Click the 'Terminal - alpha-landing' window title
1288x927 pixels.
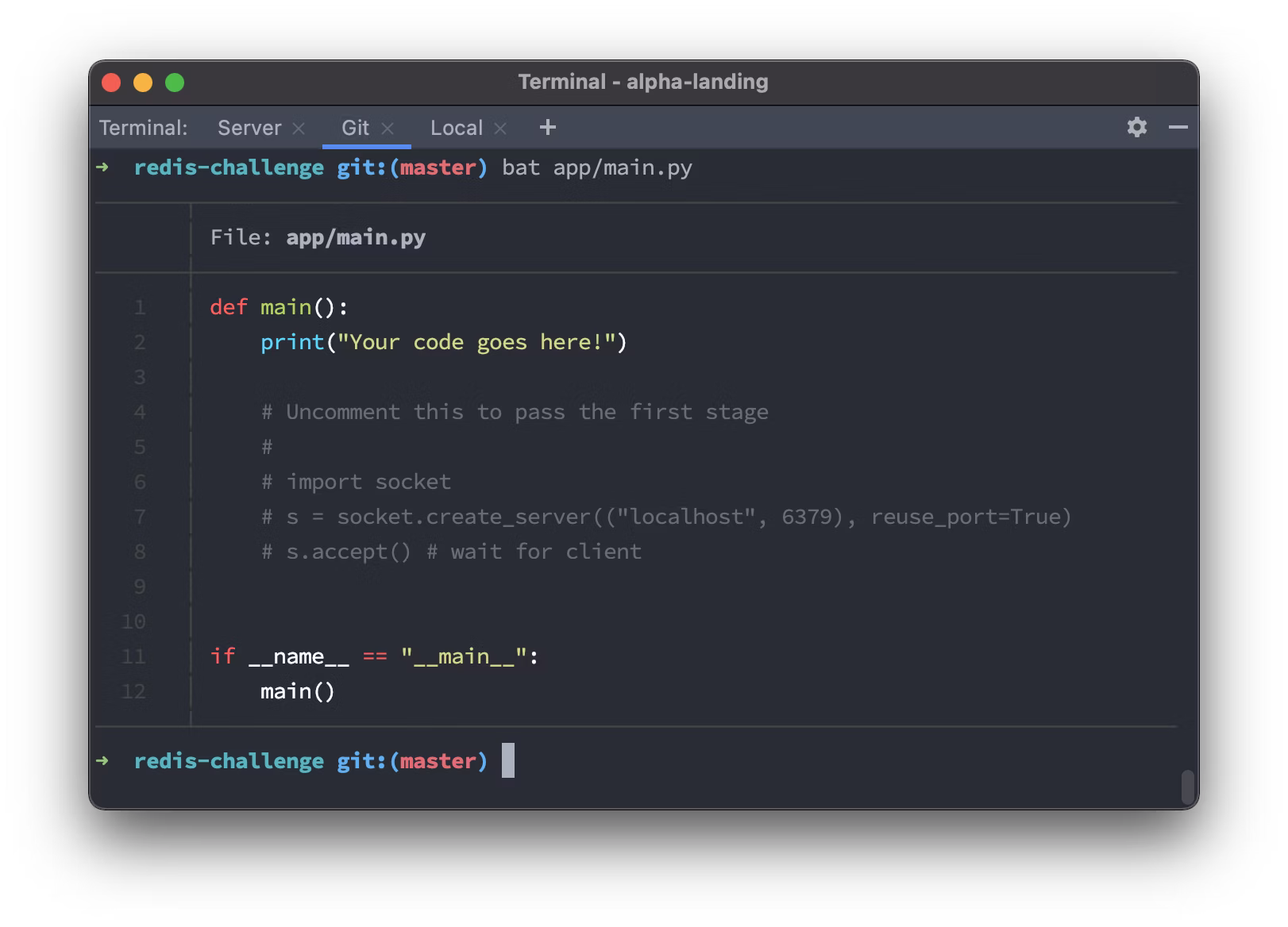click(x=643, y=82)
